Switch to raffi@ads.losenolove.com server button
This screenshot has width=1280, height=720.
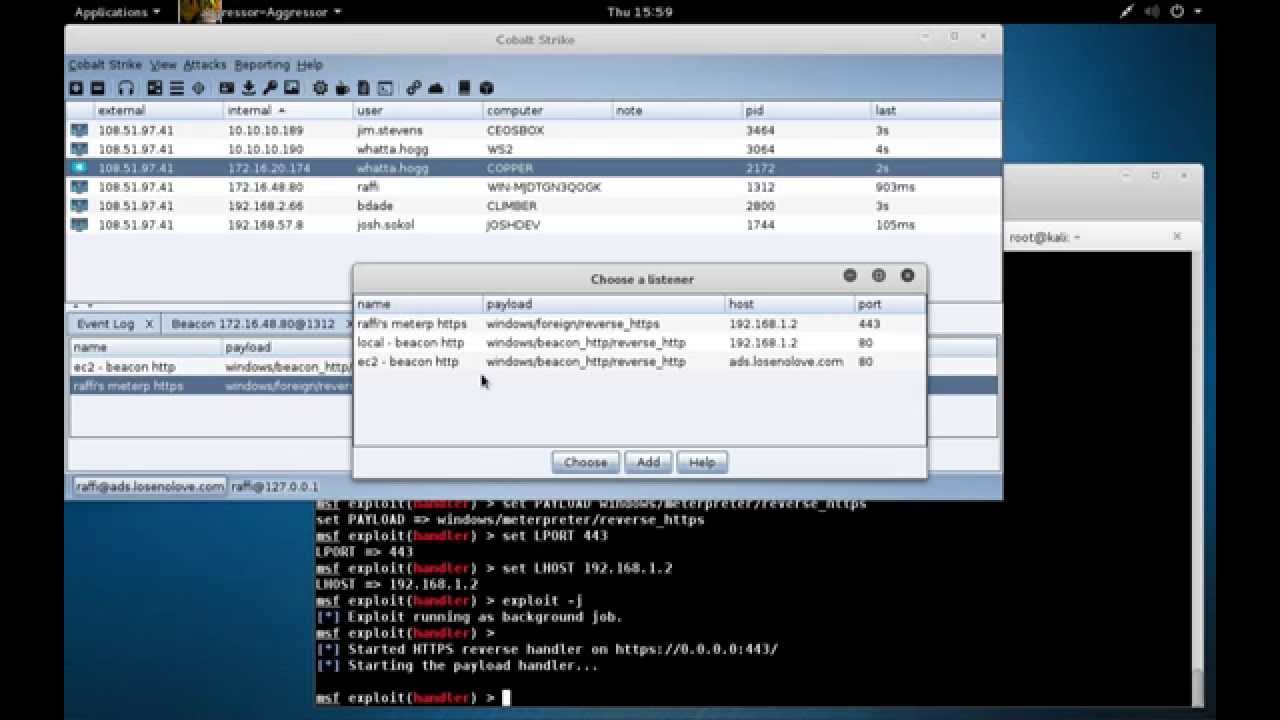click(149, 486)
